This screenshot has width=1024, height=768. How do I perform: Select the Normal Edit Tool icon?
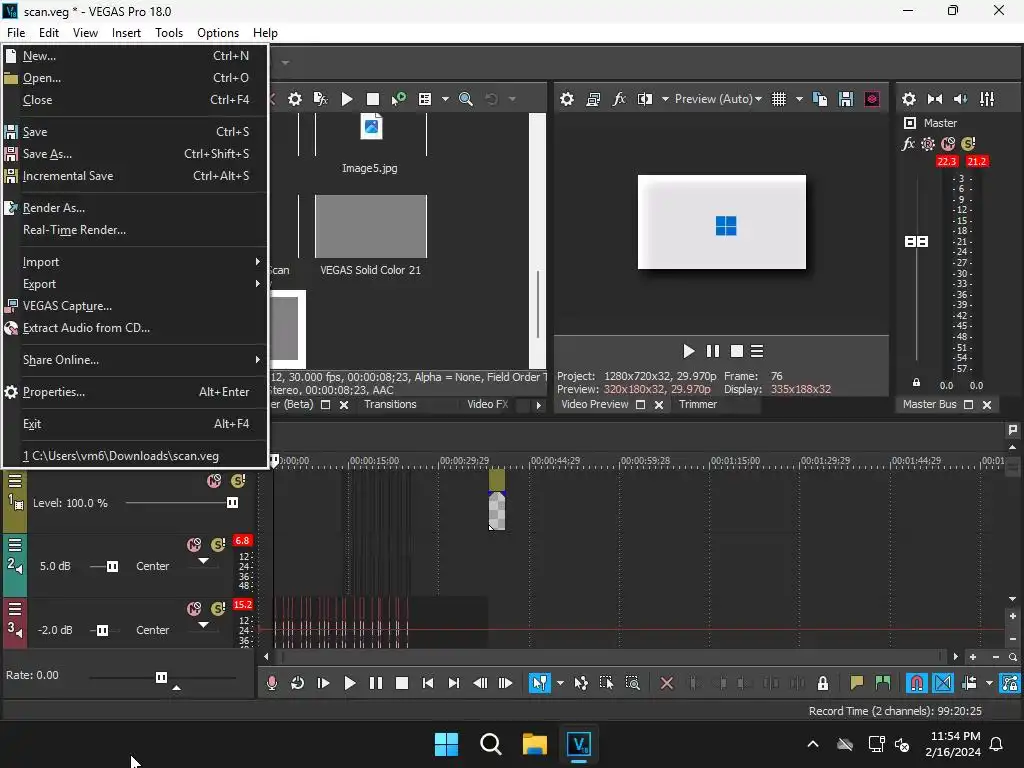coord(539,683)
